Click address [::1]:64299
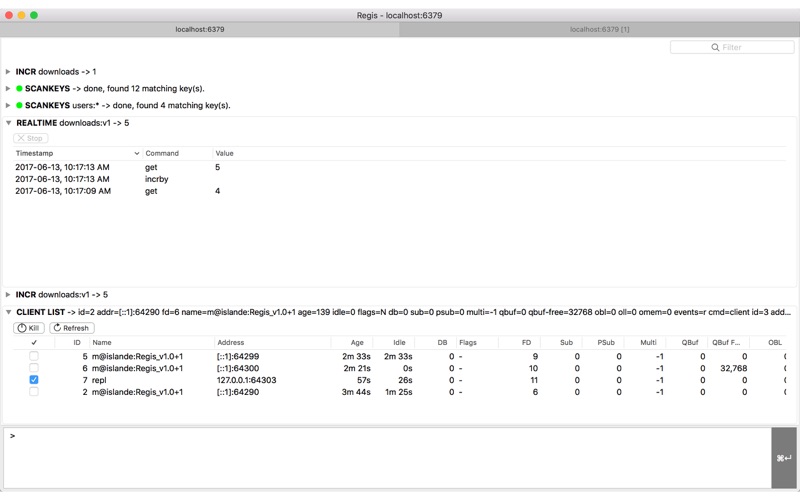The width and height of the screenshot is (800, 500). (x=238, y=357)
